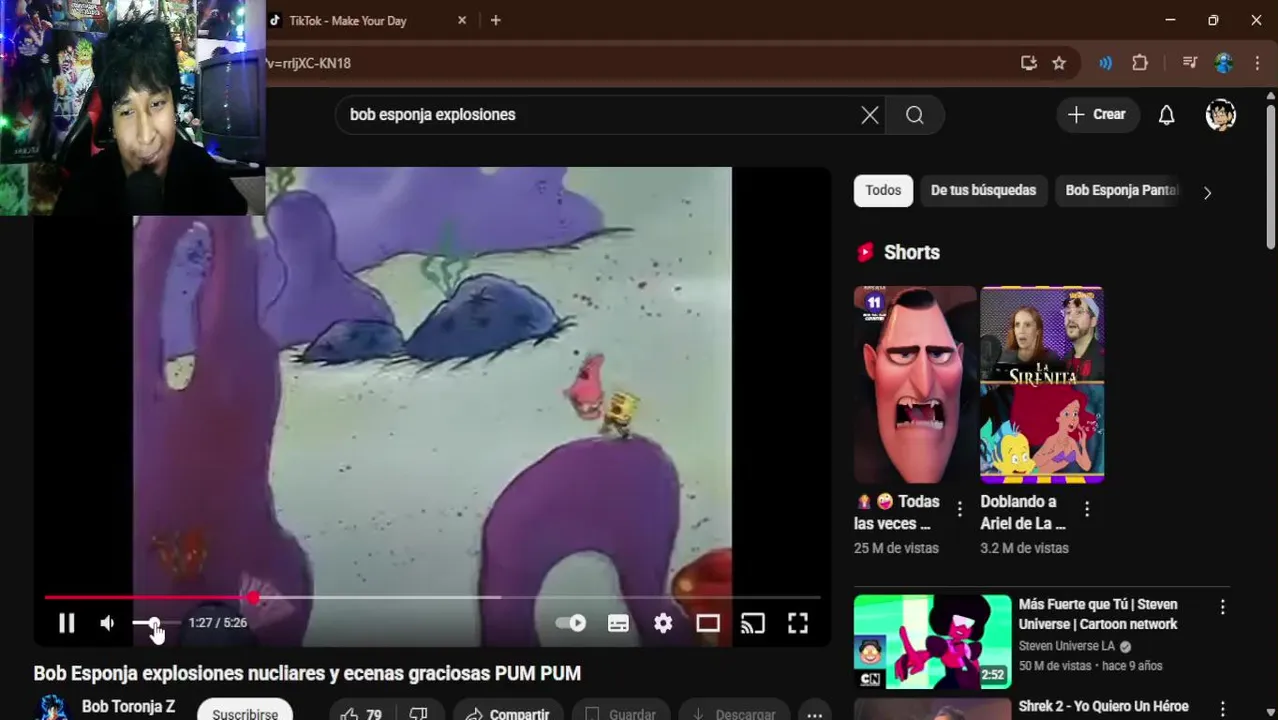Open the Bob Toronja Z channel

(128, 706)
